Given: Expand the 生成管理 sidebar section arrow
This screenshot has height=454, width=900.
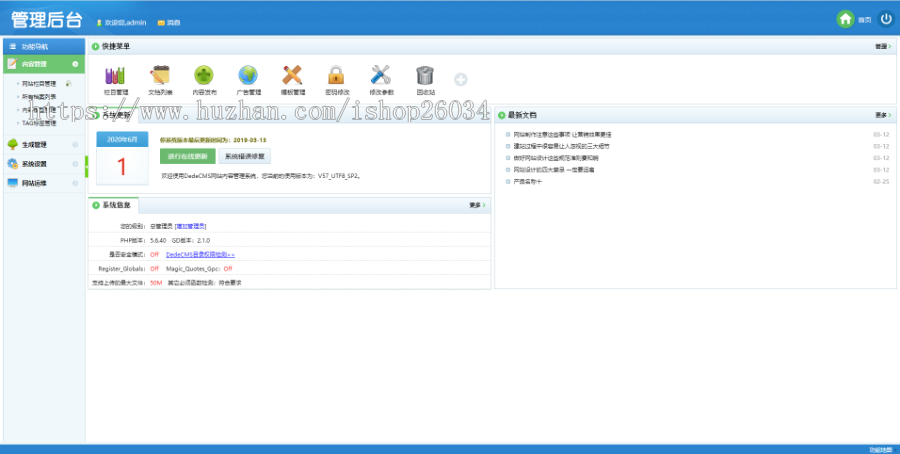Looking at the screenshot, I should (75, 145).
